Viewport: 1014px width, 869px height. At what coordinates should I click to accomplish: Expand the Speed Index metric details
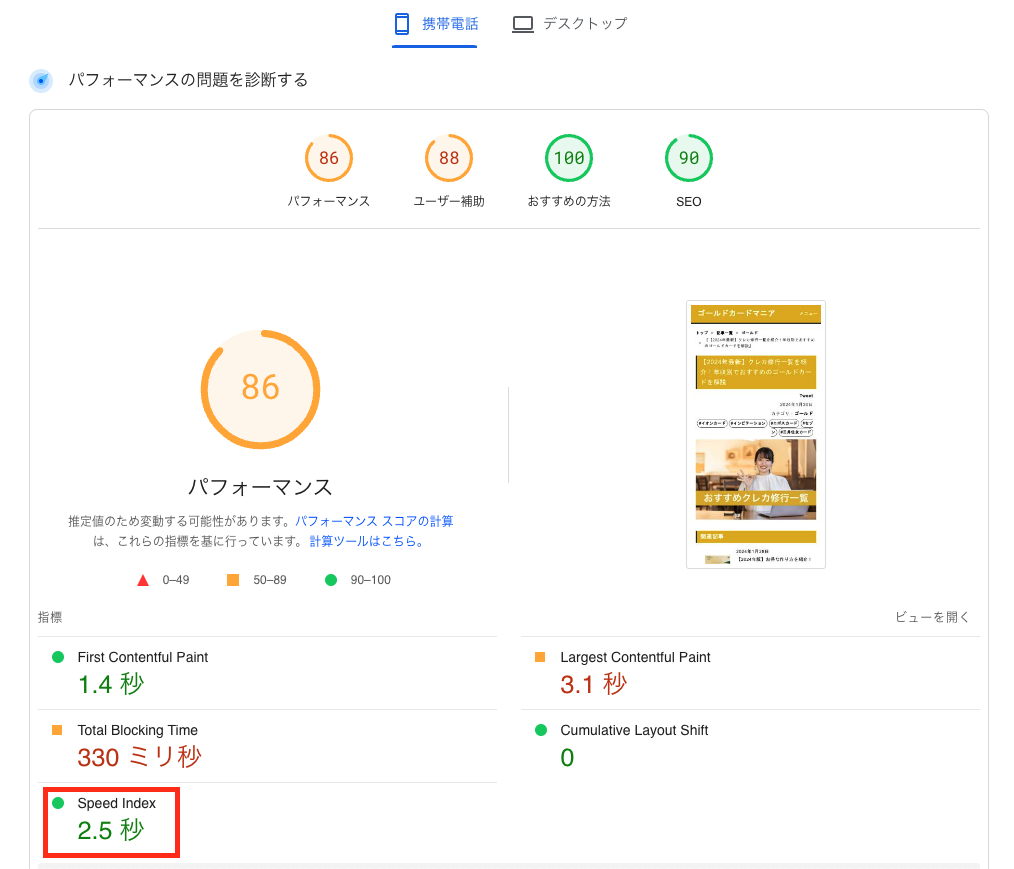tap(110, 820)
